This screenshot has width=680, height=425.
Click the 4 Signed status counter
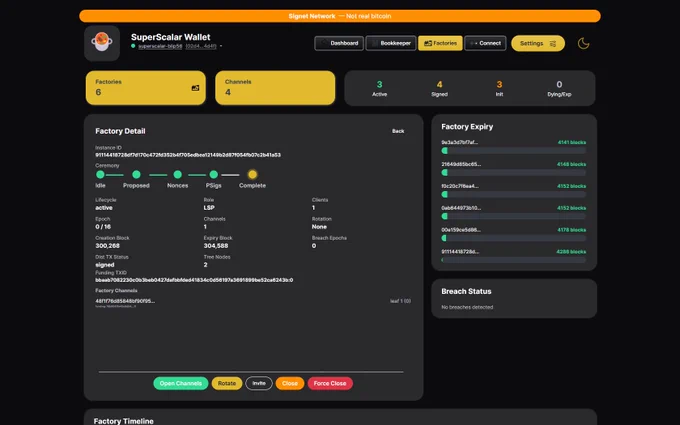click(x=439, y=88)
